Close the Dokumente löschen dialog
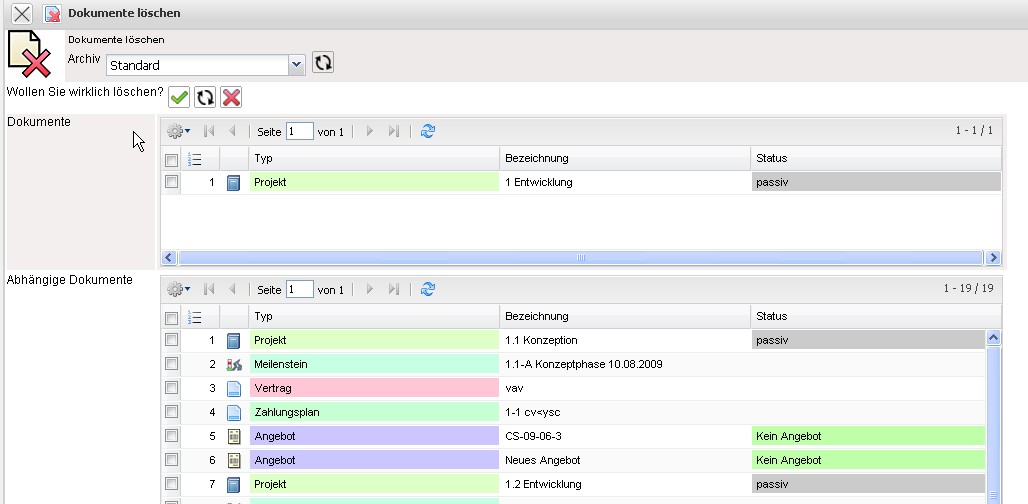 coord(21,14)
